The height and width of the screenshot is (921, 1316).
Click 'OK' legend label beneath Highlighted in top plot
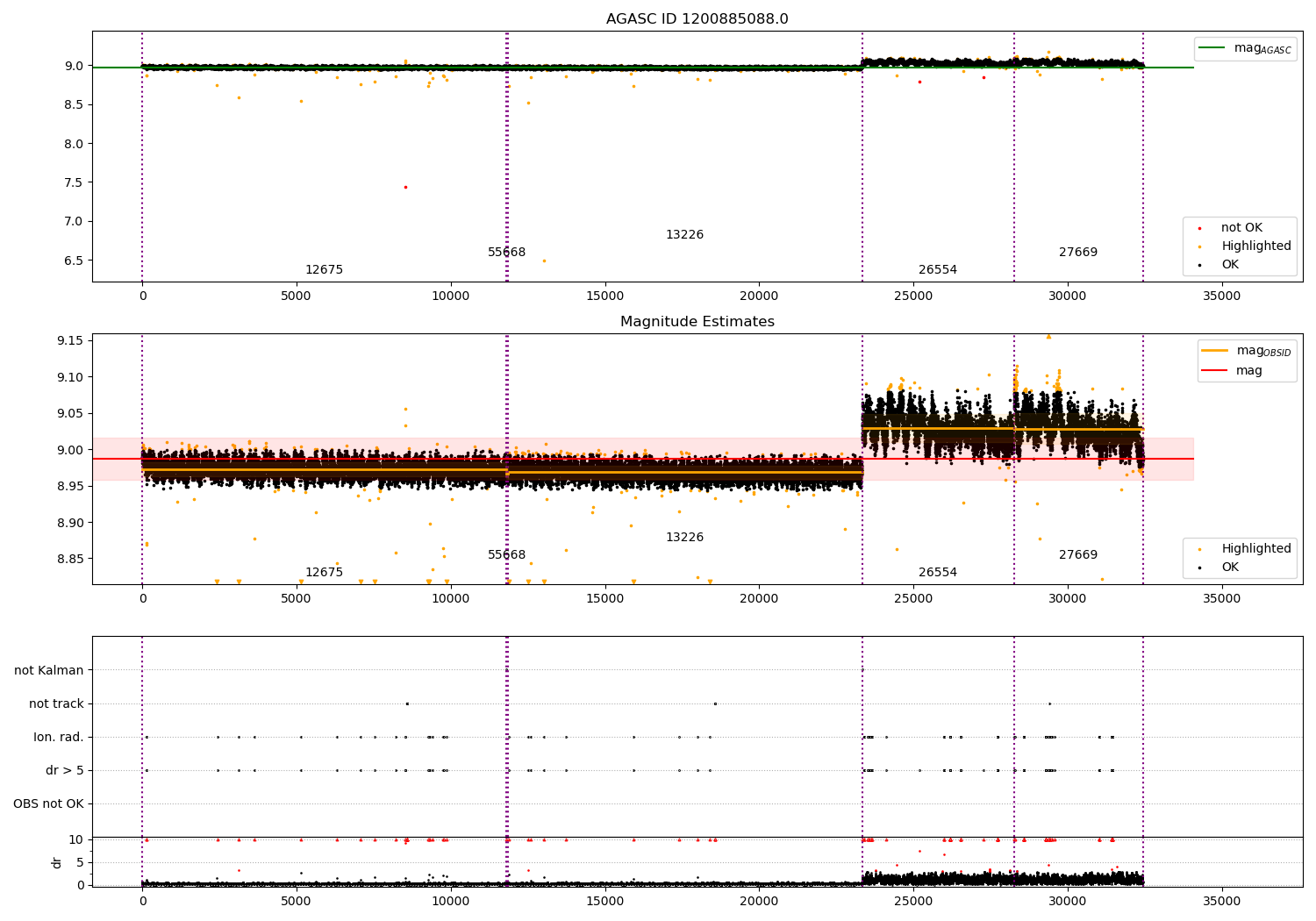pyautogui.click(x=1230, y=265)
